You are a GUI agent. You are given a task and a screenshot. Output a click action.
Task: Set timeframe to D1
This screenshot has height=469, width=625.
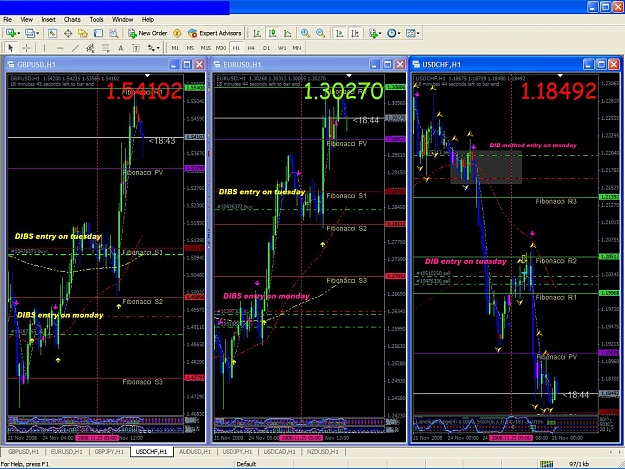pyautogui.click(x=266, y=48)
